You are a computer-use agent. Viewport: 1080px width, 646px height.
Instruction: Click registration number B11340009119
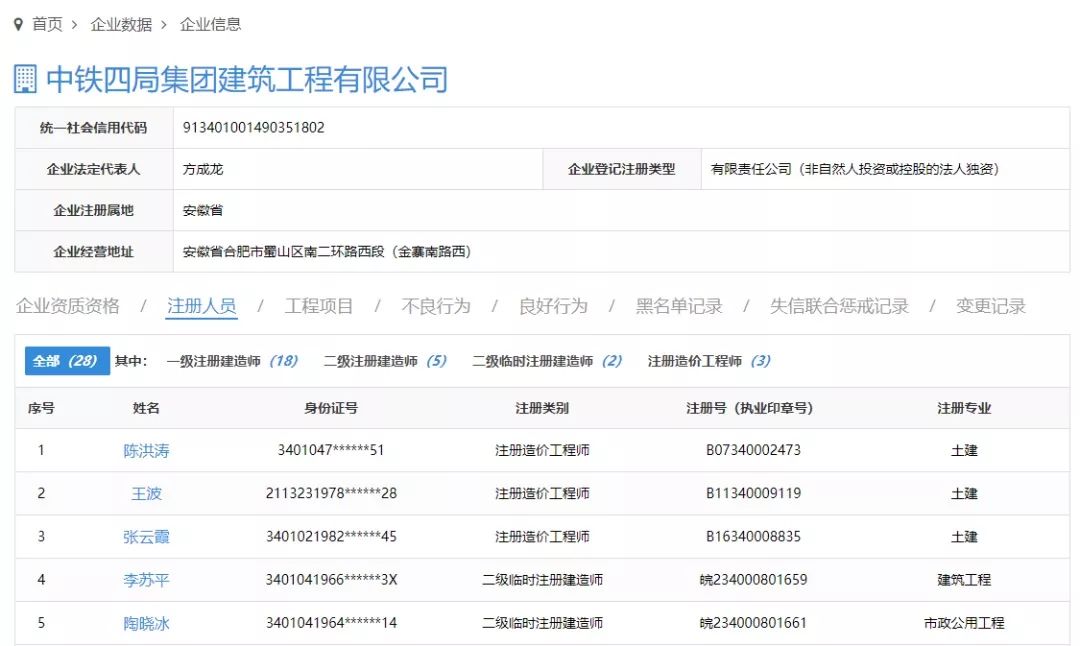click(x=754, y=493)
